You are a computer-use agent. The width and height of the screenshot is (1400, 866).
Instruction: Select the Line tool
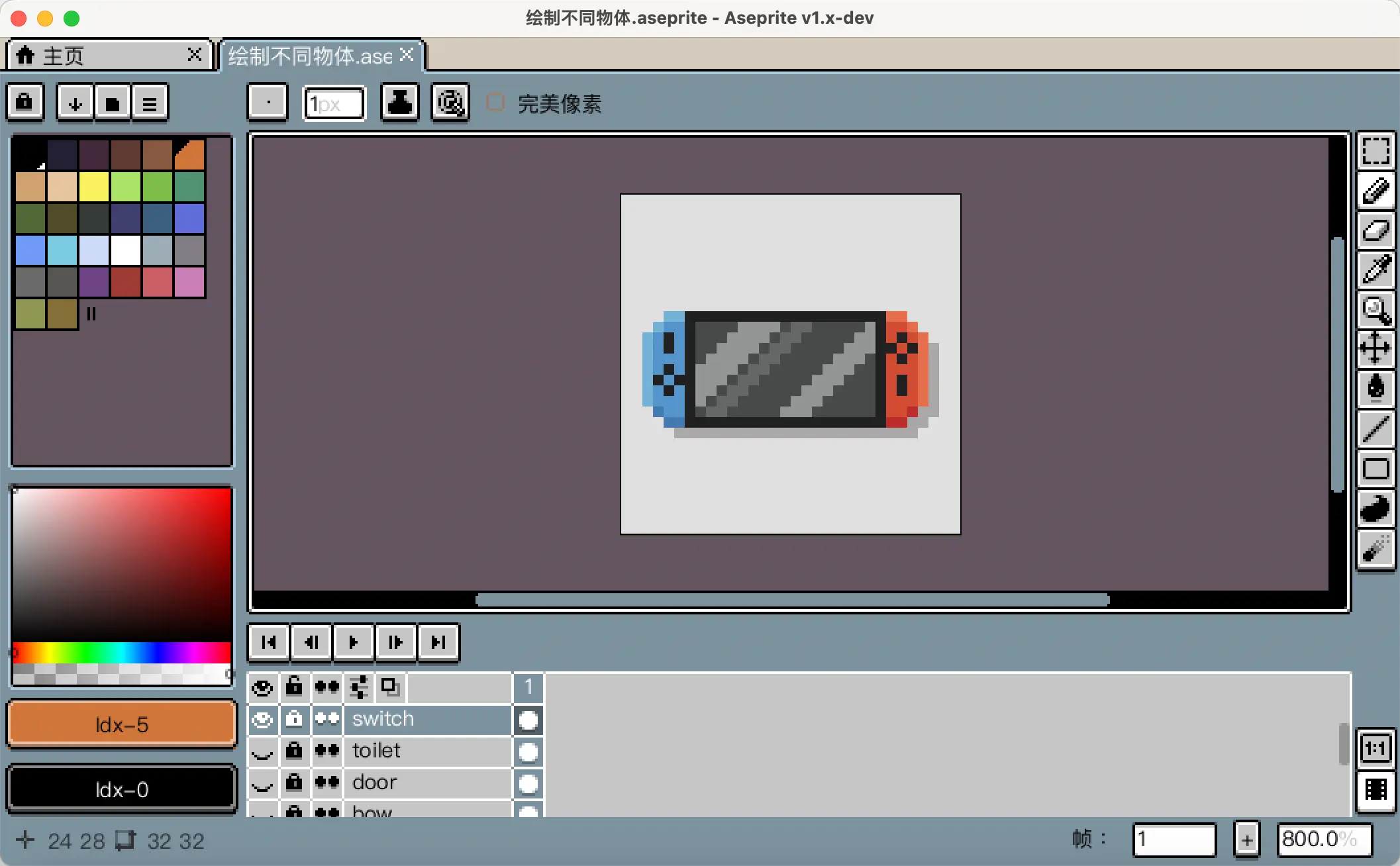coord(1375,429)
